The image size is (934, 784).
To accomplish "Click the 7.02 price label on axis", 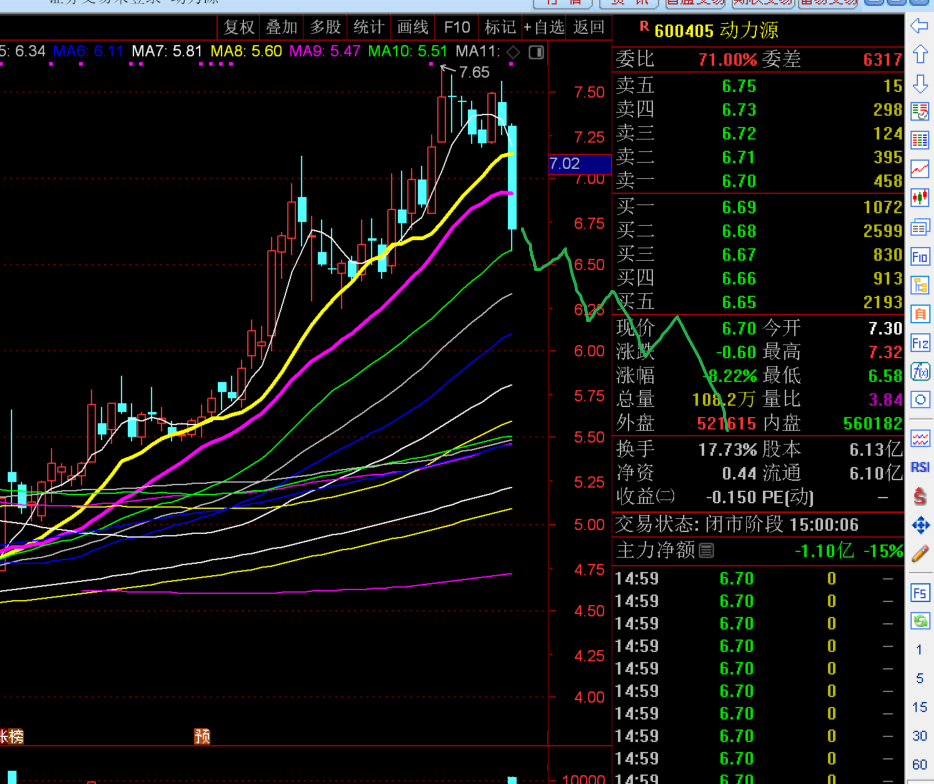I will coord(579,164).
